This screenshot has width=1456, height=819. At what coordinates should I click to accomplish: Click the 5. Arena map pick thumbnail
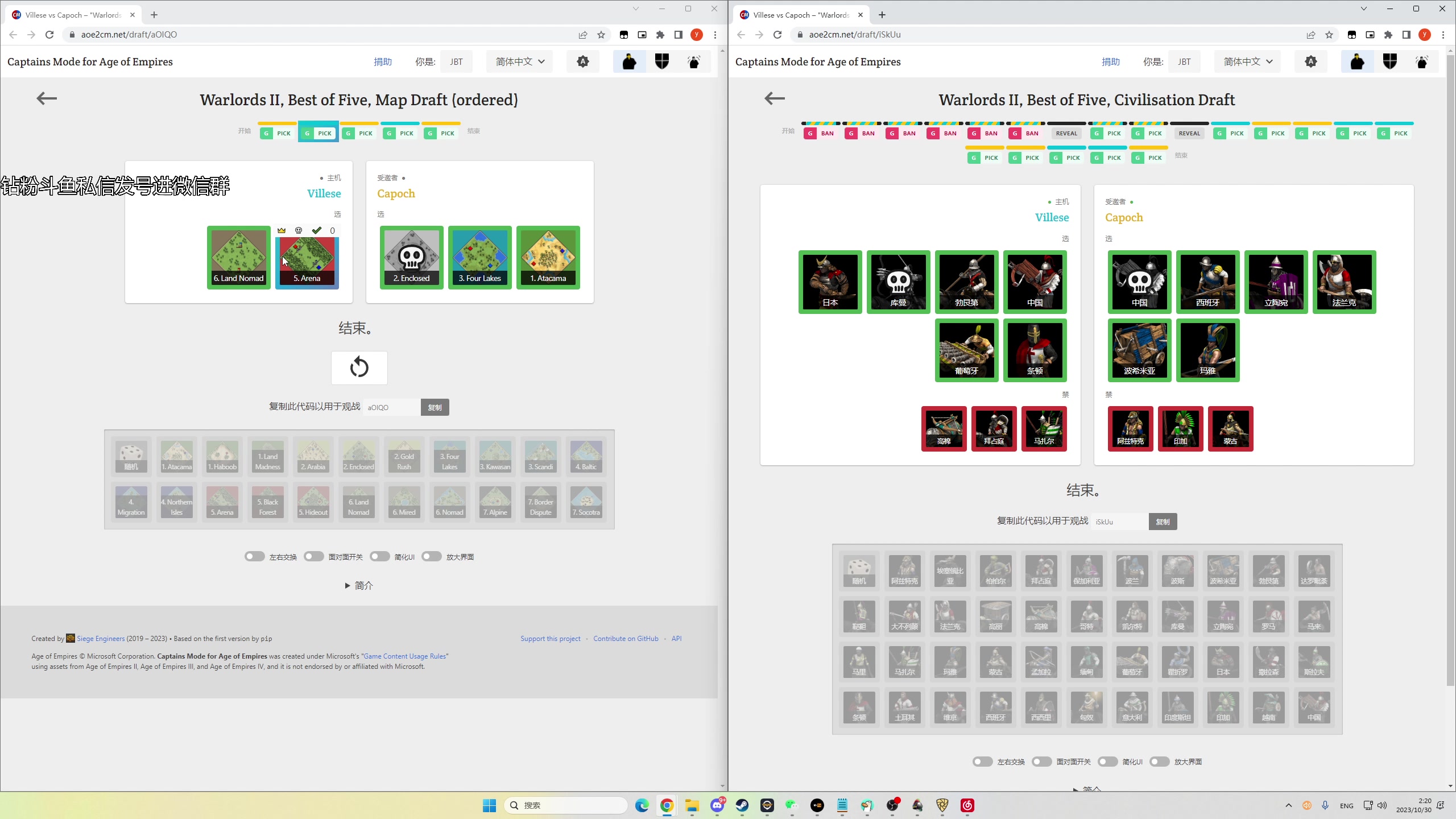coord(307,258)
